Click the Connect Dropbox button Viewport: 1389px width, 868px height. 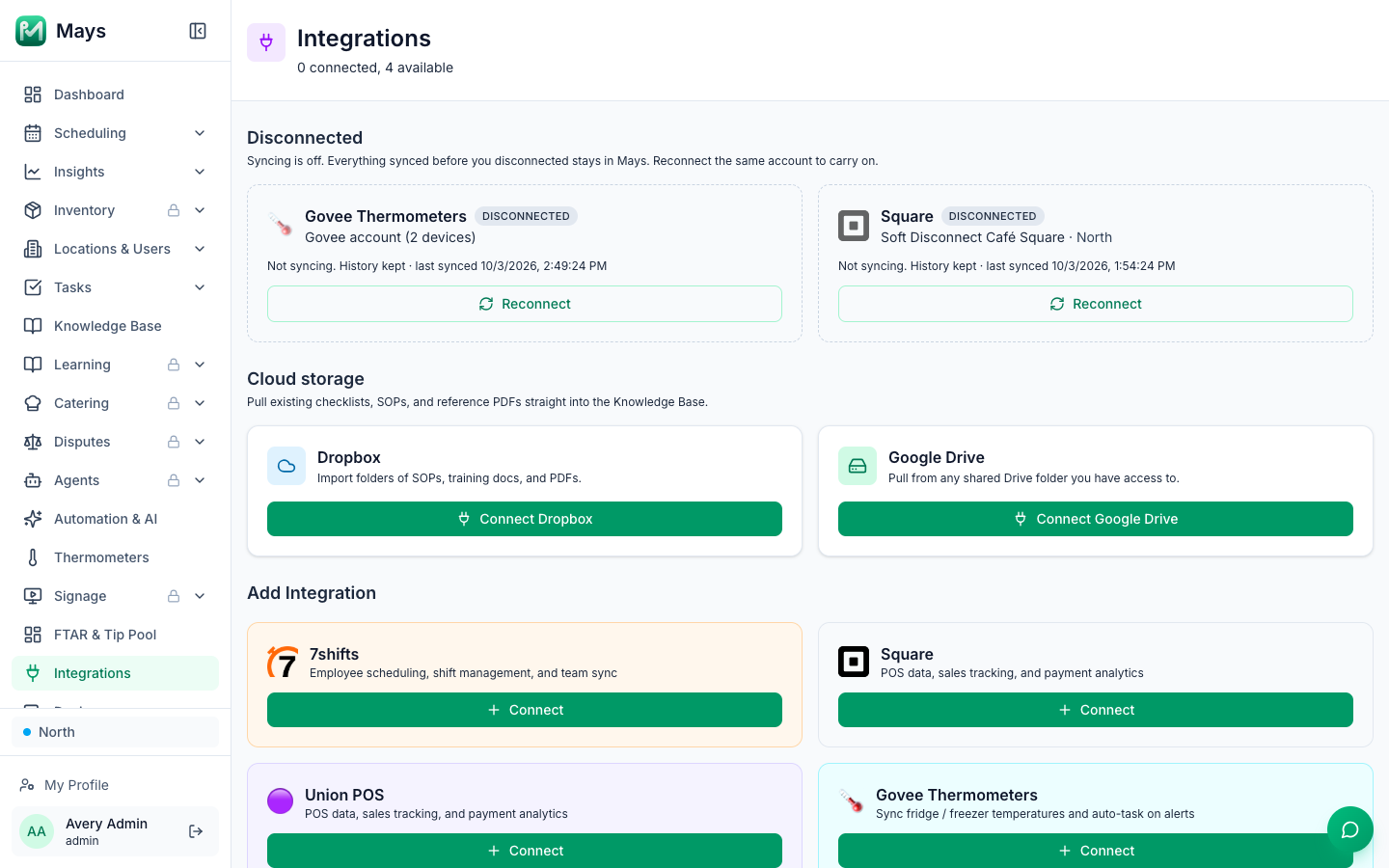click(525, 519)
